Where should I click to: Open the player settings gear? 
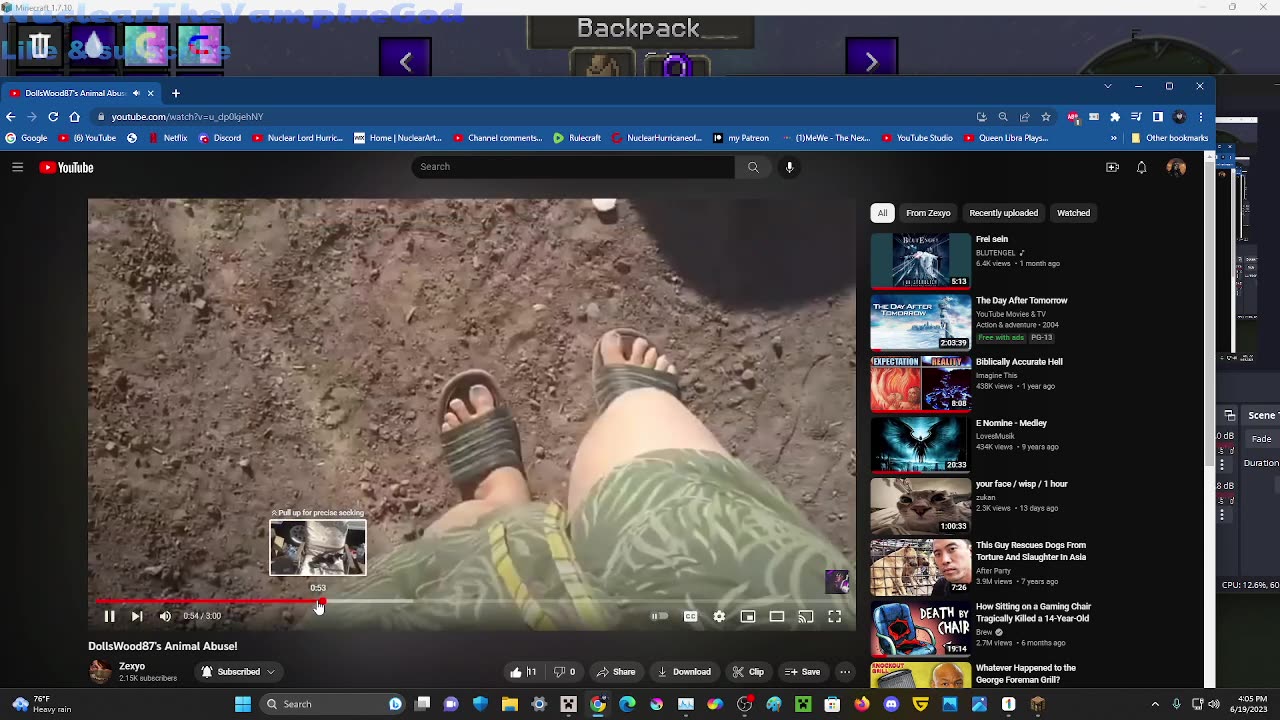[x=719, y=616]
